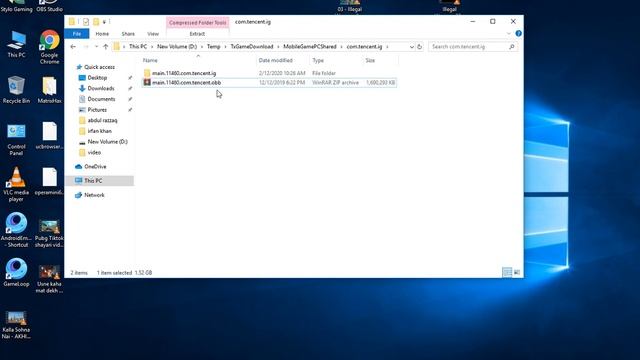640x360 pixels.
Task: Select the Kalla Sohna Nai video icon
Action: click(x=16, y=324)
